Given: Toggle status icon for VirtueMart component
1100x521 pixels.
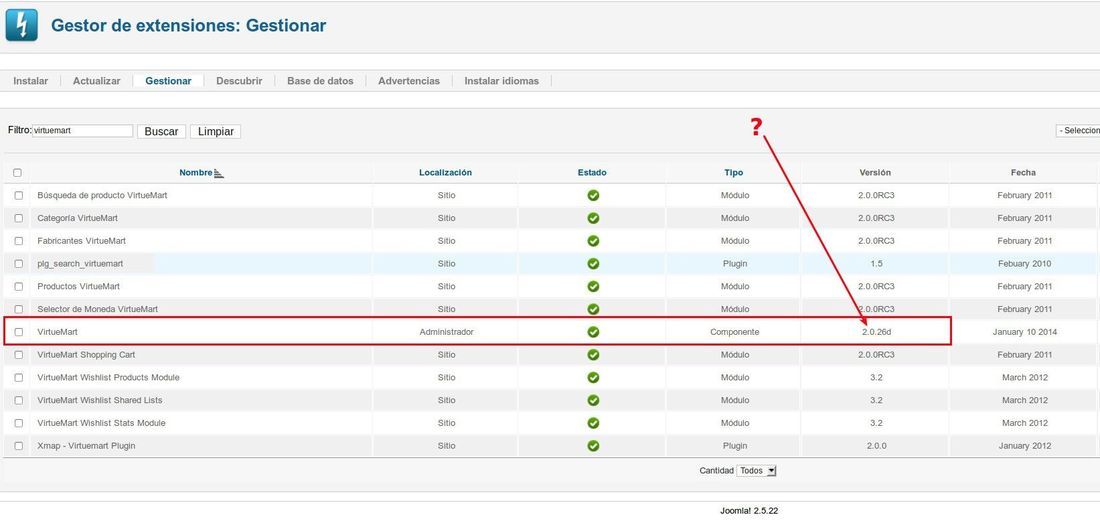Looking at the screenshot, I should click(593, 332).
